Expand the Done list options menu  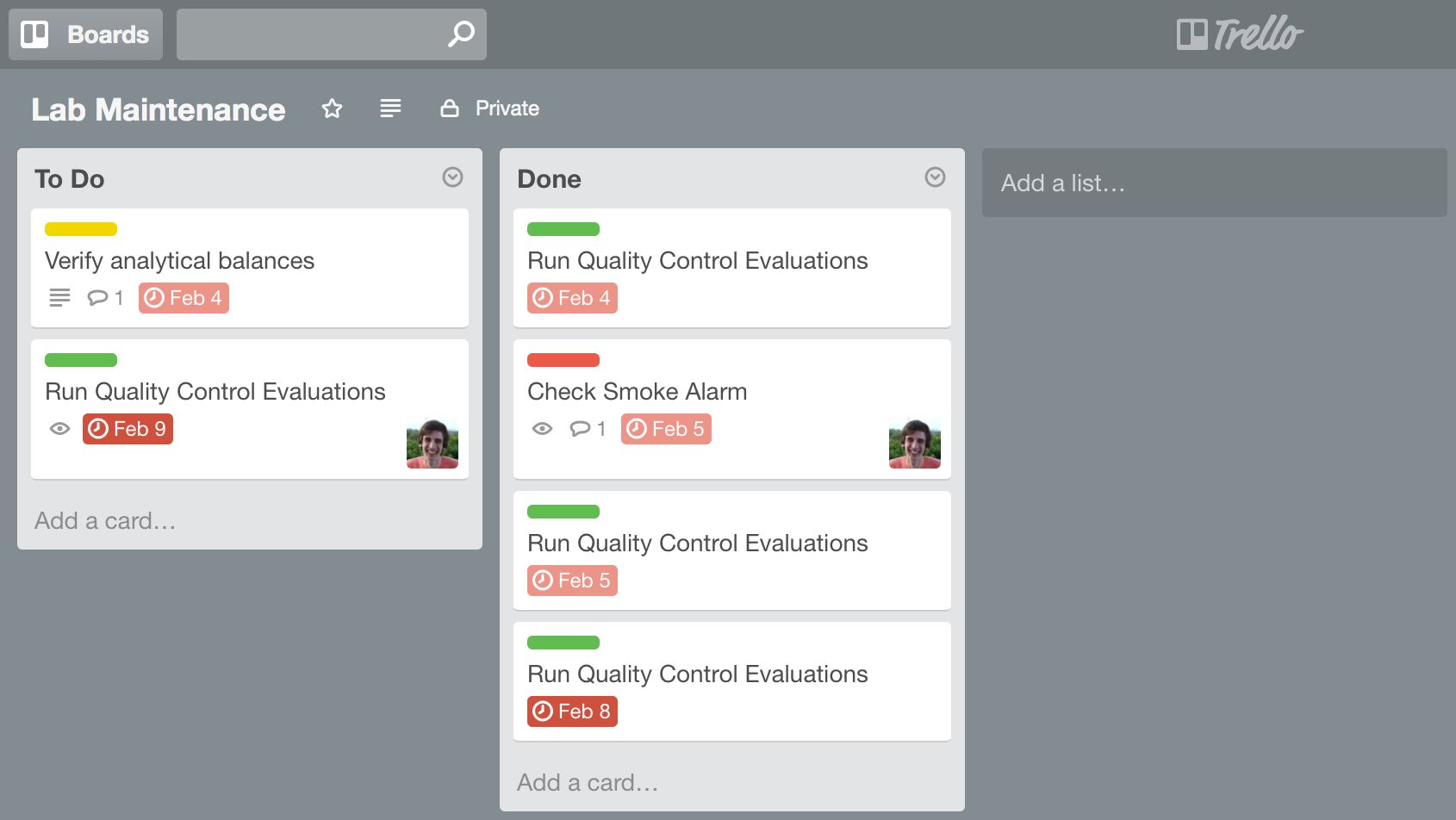point(935,177)
